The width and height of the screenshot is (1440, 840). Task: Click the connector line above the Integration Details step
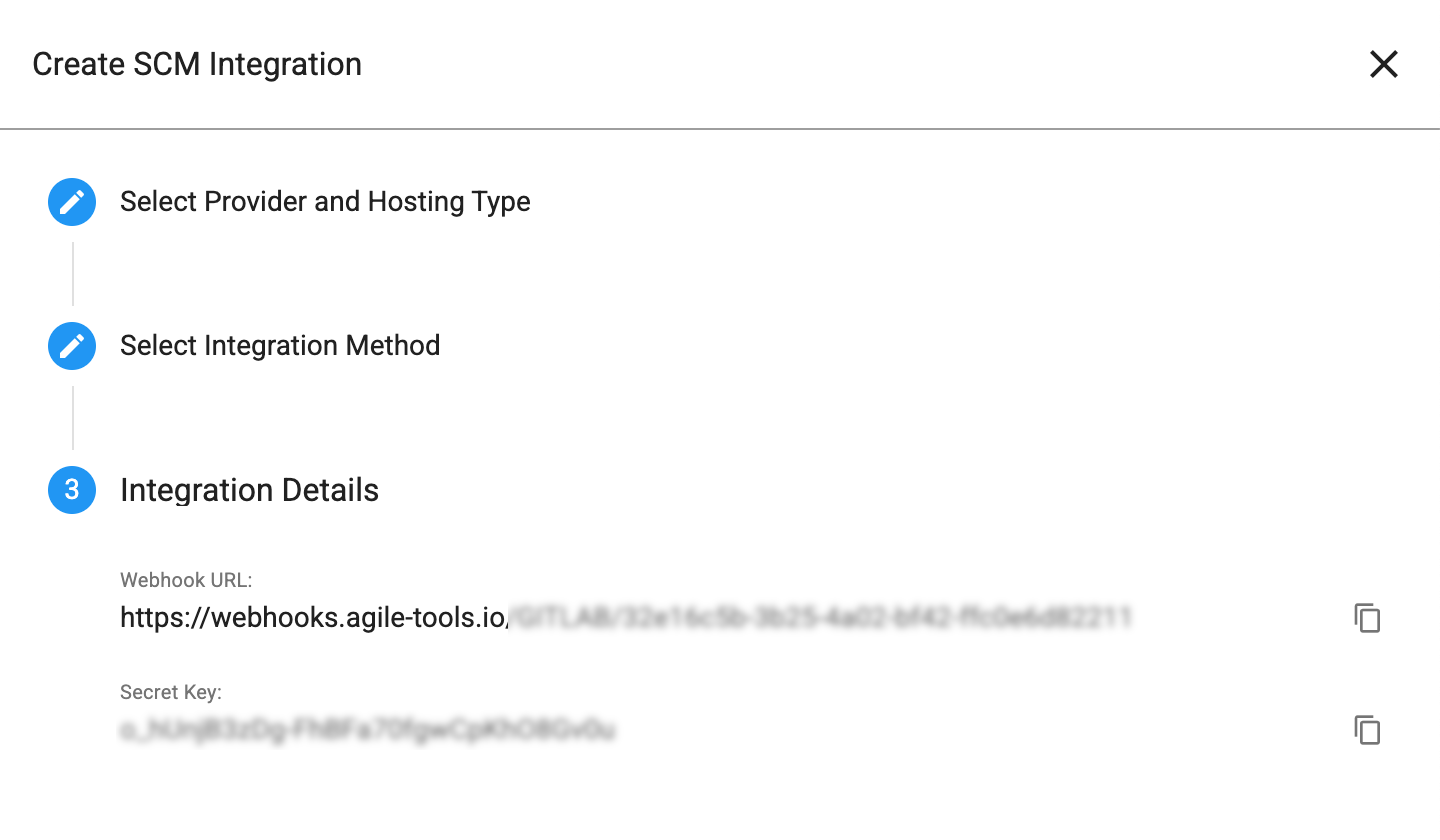point(72,417)
